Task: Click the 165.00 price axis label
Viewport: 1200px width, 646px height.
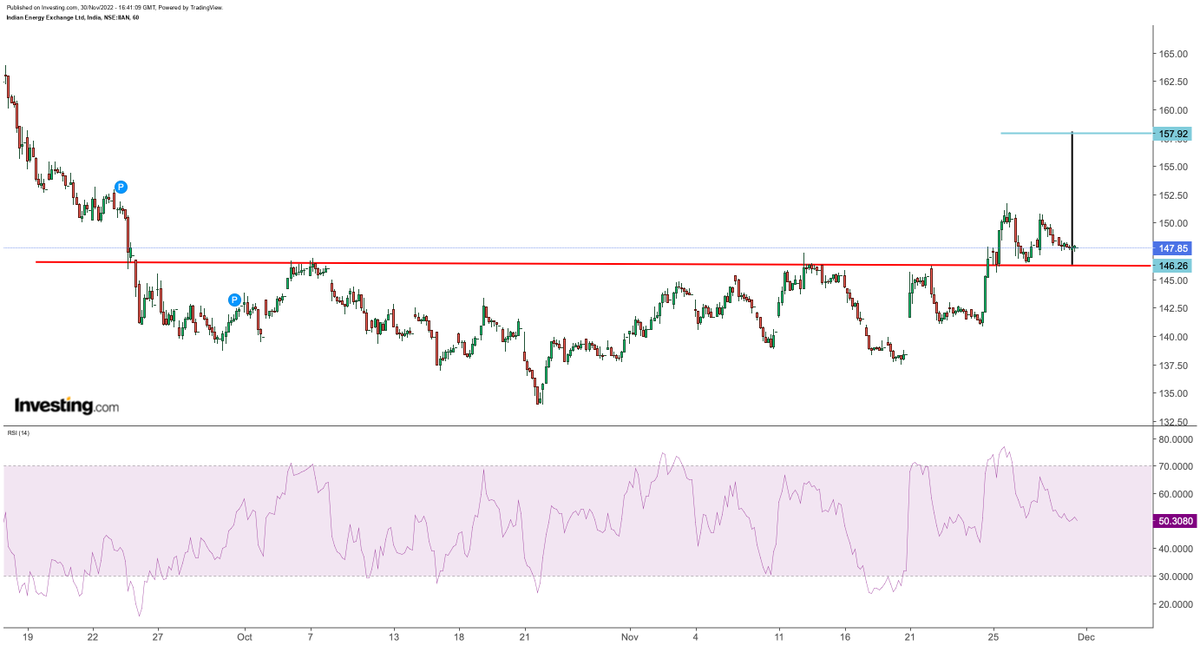Action: pos(1173,54)
